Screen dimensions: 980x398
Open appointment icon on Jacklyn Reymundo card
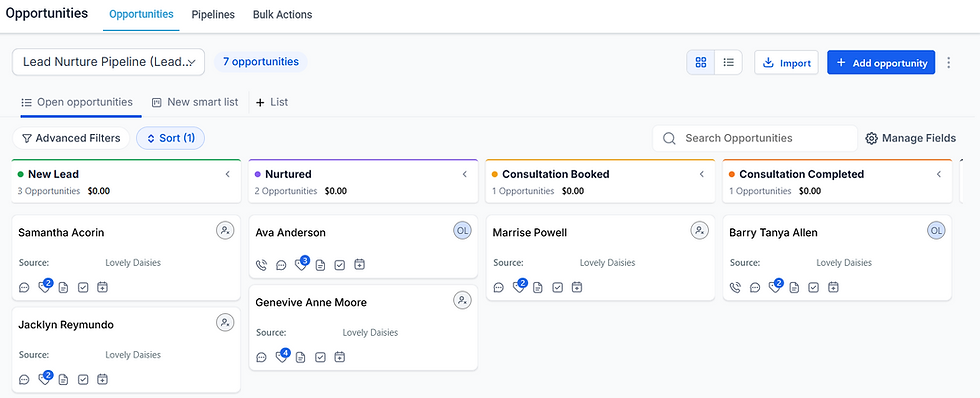click(102, 379)
